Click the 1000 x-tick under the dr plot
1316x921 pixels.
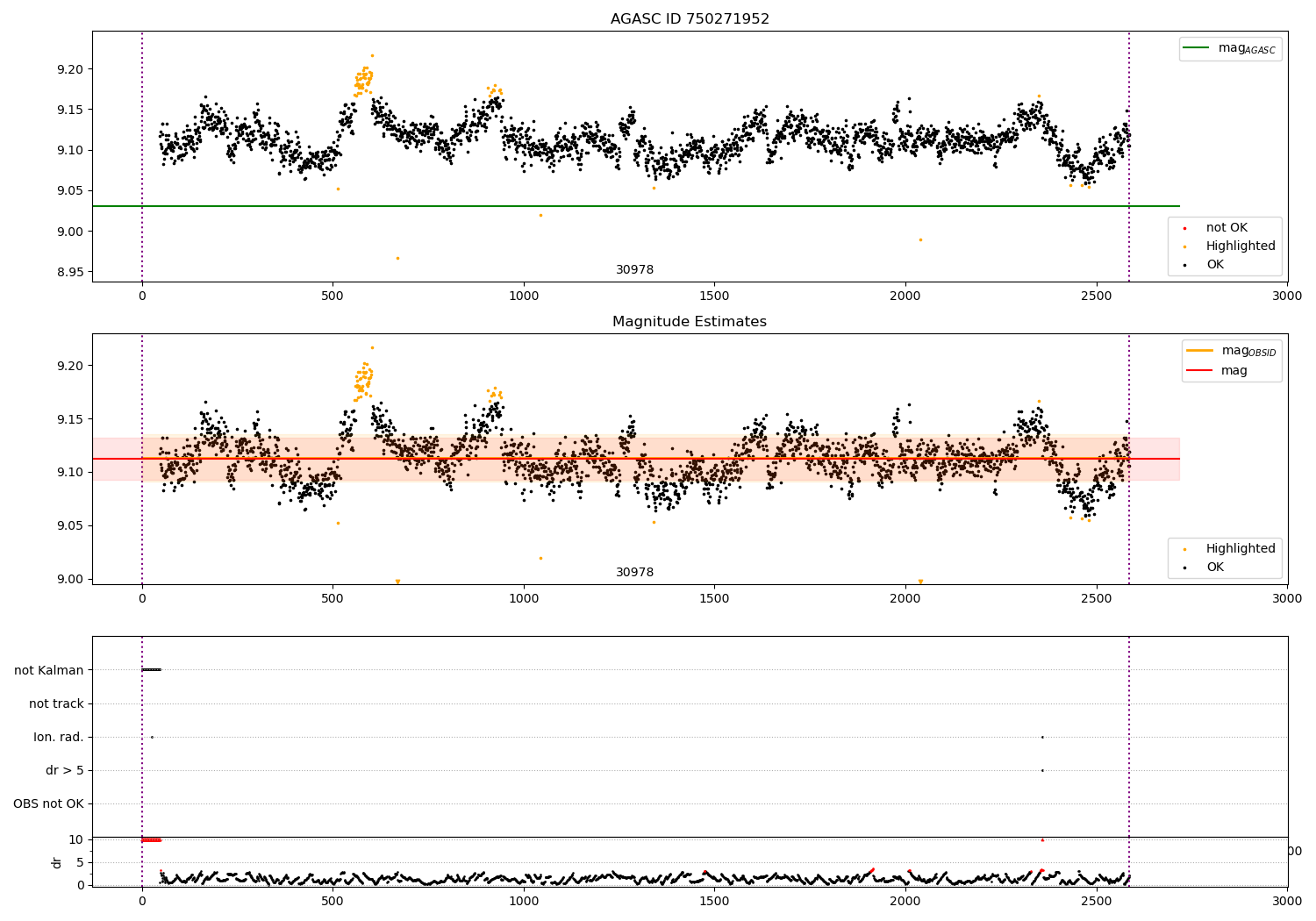(524, 900)
